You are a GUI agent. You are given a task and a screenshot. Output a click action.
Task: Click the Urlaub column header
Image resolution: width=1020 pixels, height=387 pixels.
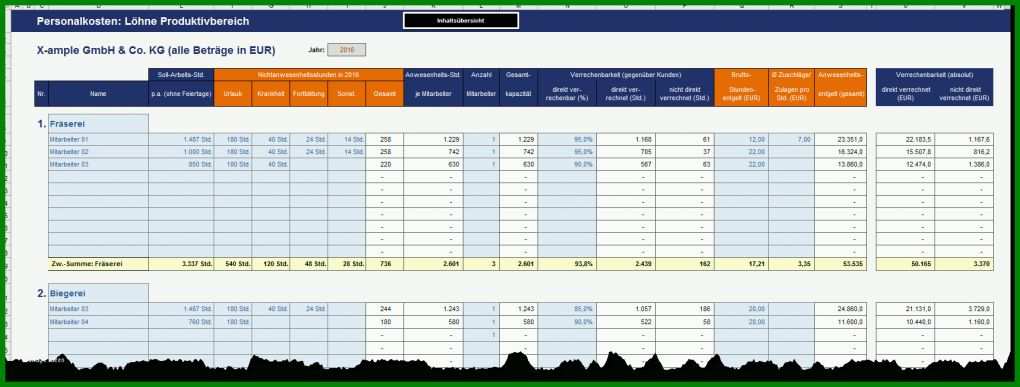[233, 94]
